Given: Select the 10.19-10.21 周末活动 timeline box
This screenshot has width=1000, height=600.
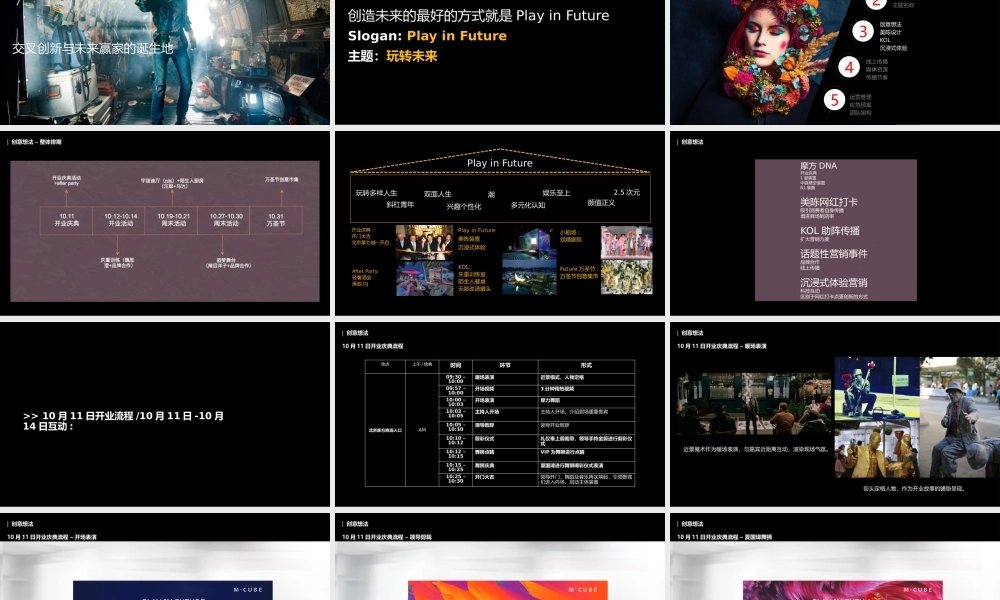Looking at the screenshot, I should coord(172,219).
